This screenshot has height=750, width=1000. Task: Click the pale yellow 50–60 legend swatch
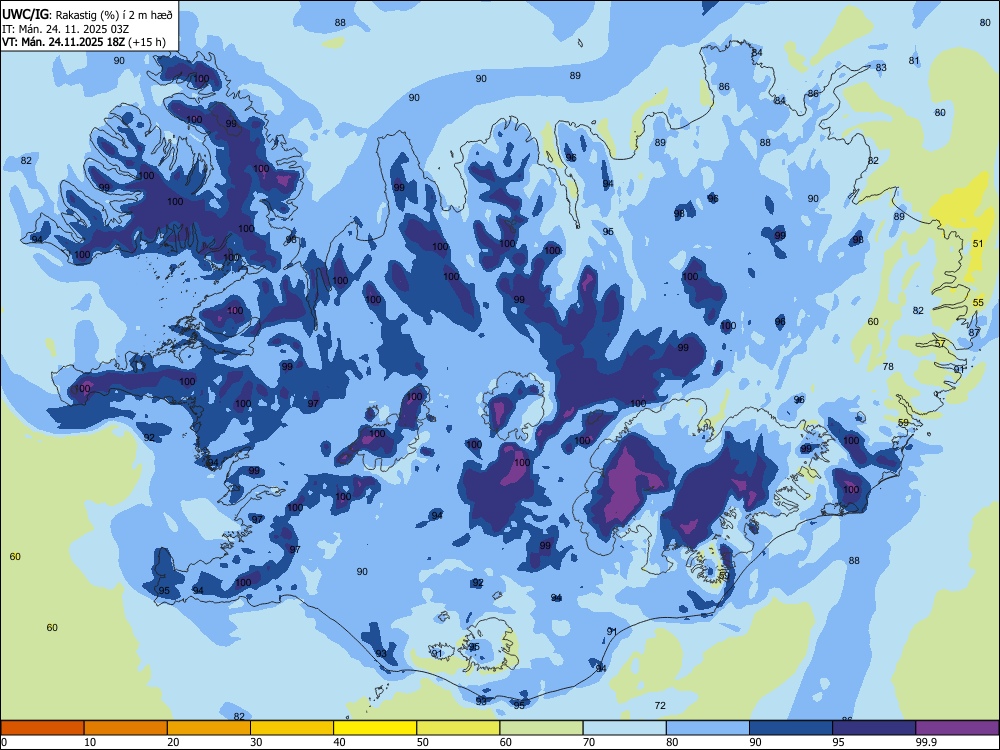point(458,728)
